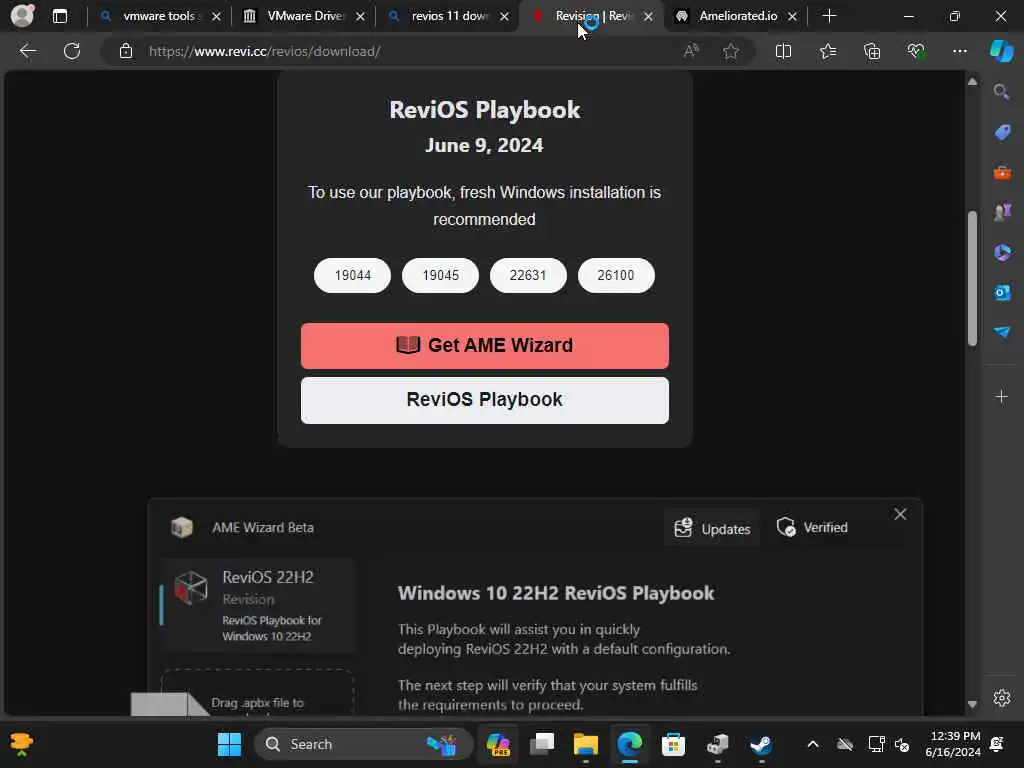The height and width of the screenshot is (768, 1024).
Task: Open sidebar Outlook icon
Action: [x=1002, y=292]
